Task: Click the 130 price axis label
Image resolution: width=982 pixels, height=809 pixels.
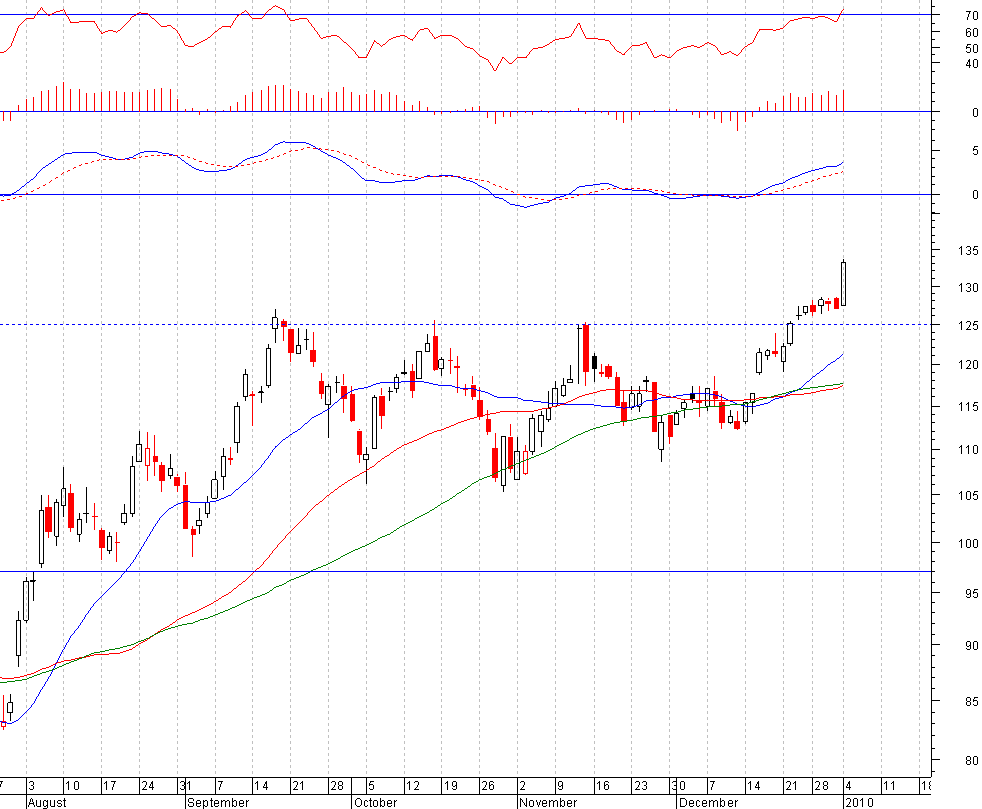Action: point(968,287)
